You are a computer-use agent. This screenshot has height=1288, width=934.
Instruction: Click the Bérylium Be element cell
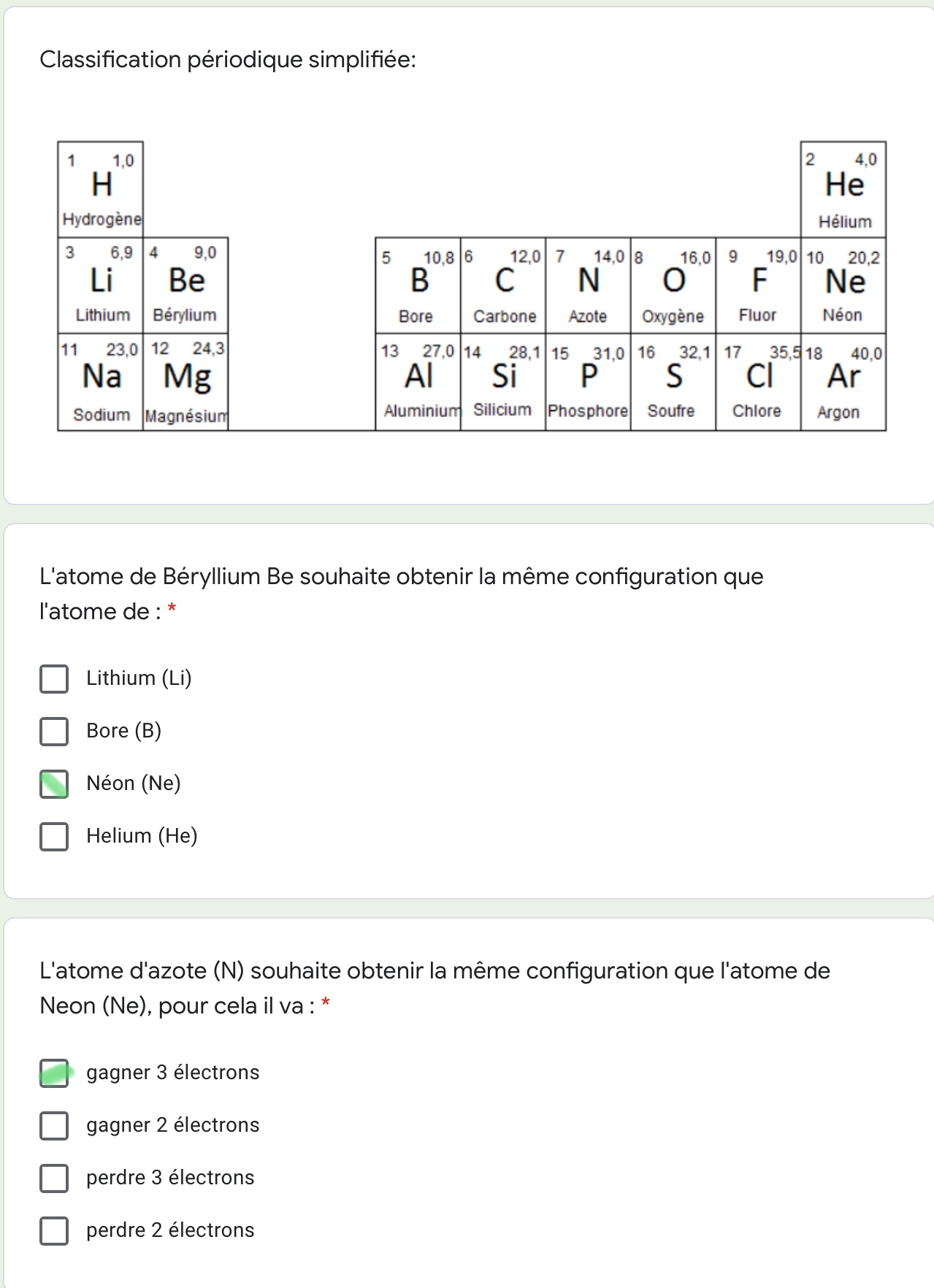point(185,285)
